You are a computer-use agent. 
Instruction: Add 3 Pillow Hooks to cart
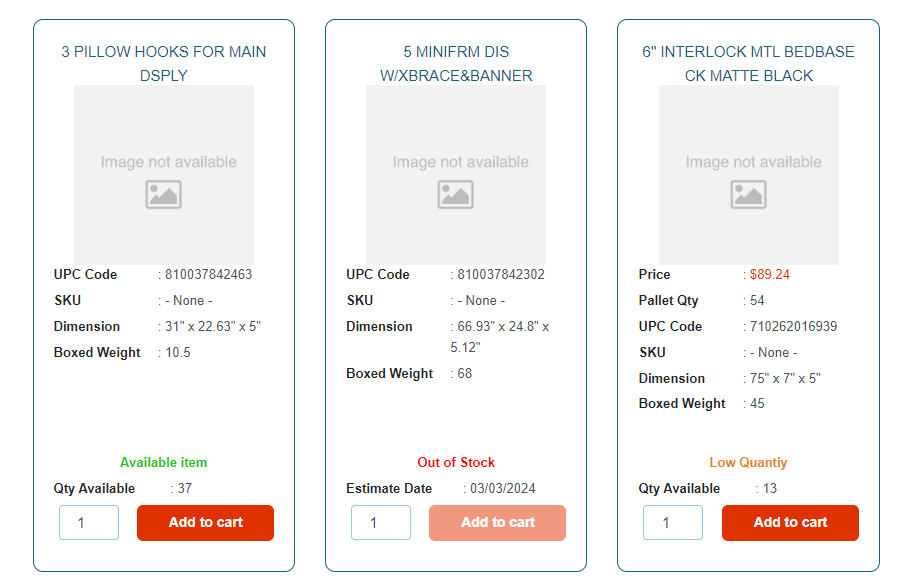click(x=205, y=522)
